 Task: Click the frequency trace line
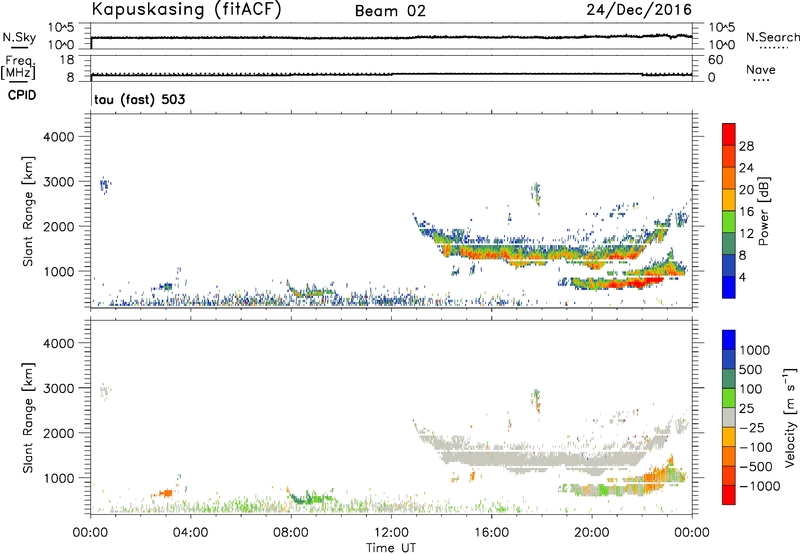coord(391,74)
